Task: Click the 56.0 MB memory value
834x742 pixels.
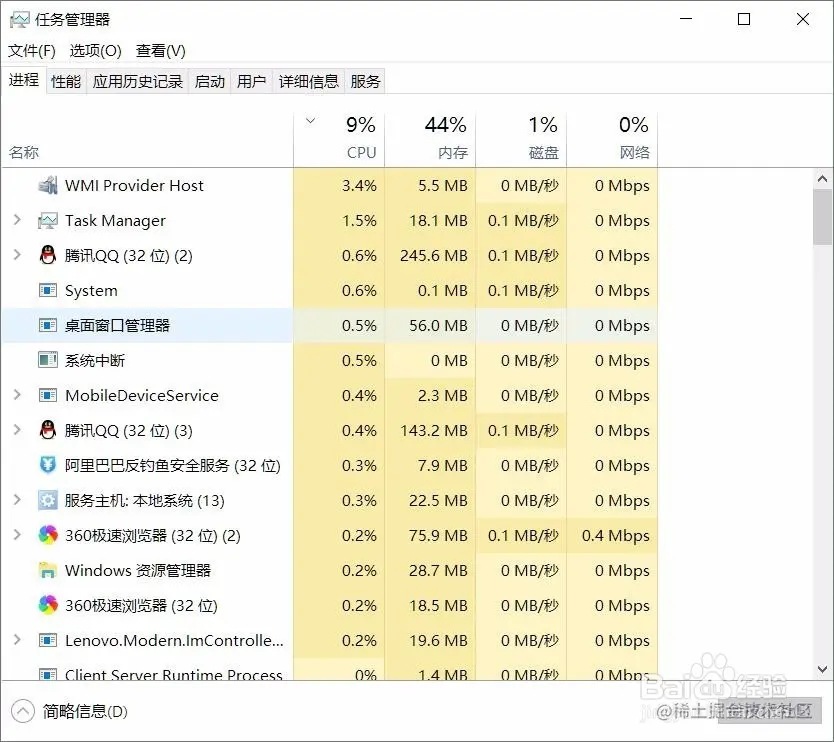Action: pyautogui.click(x=438, y=325)
